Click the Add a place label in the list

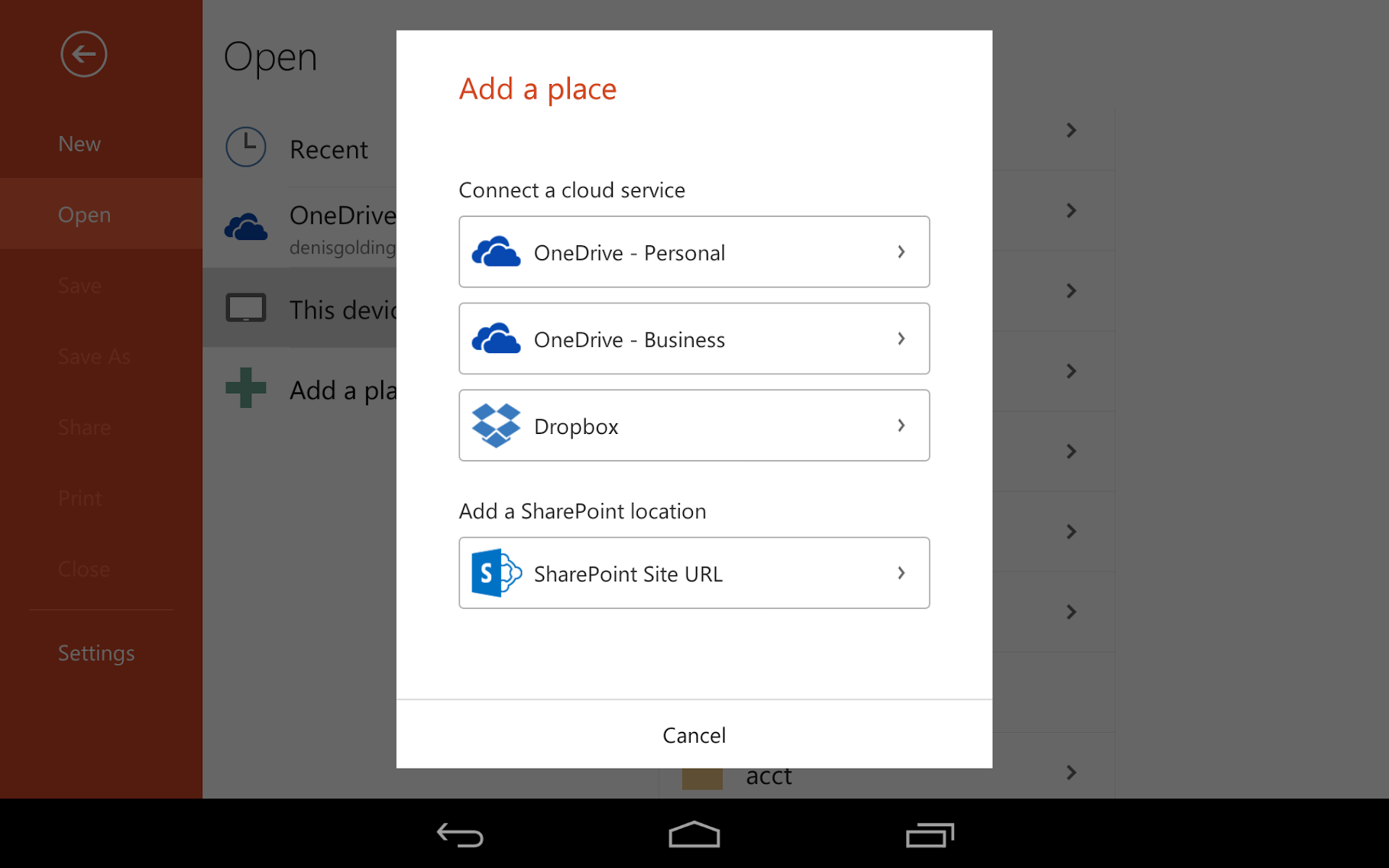click(342, 390)
